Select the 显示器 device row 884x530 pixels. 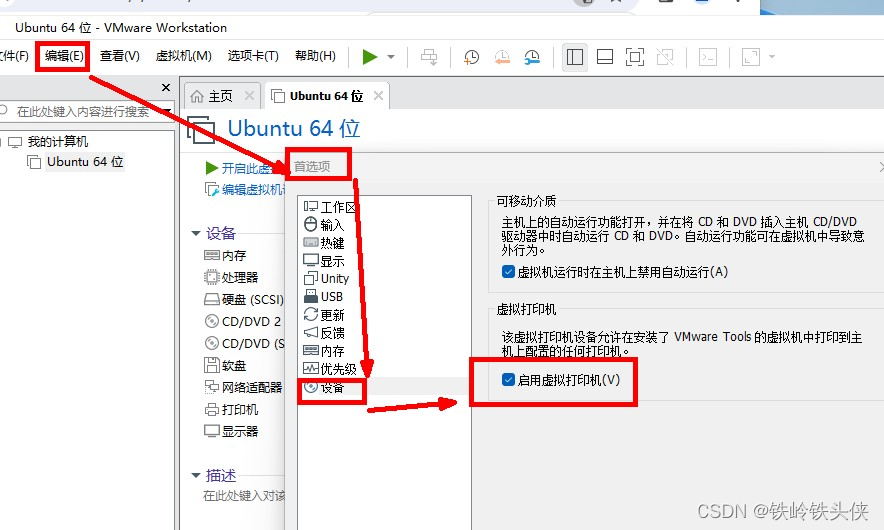231,431
